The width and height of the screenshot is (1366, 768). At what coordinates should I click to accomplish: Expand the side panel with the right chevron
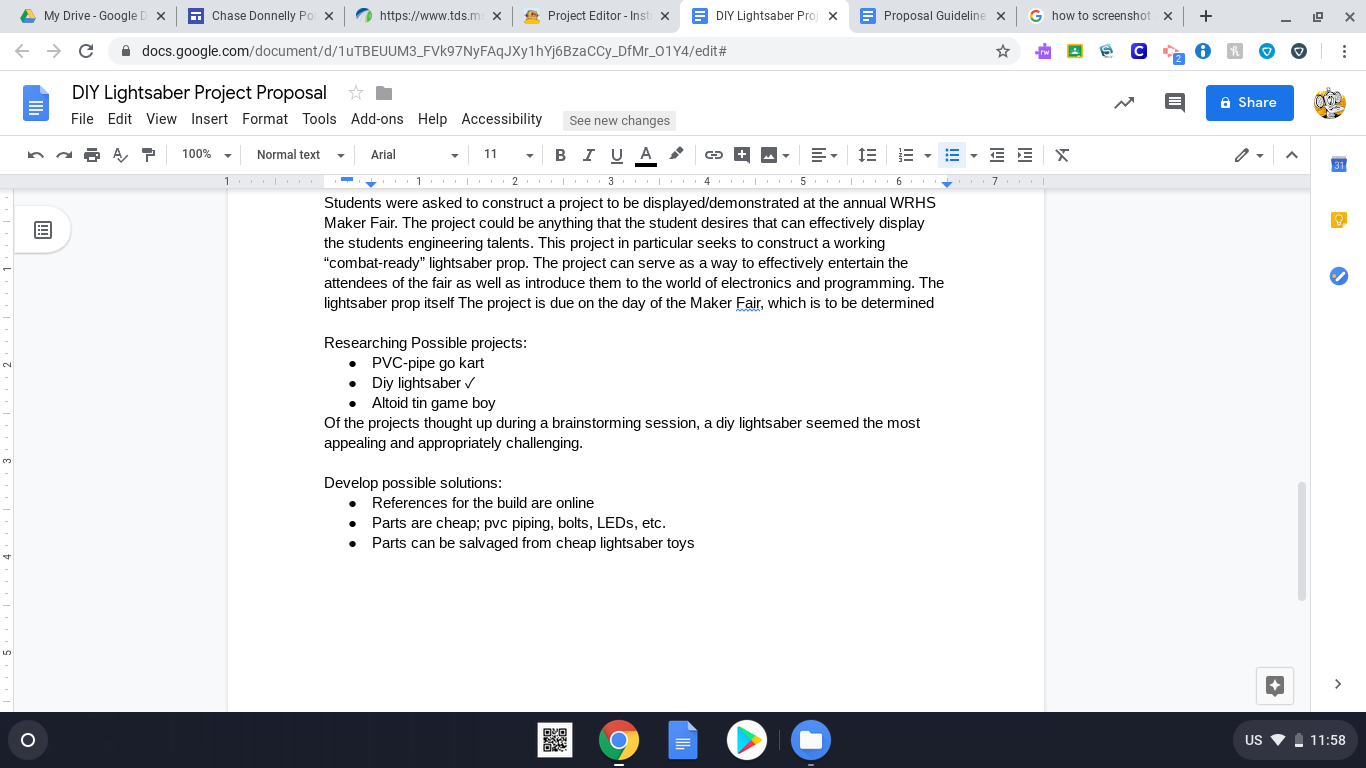tap(1338, 684)
